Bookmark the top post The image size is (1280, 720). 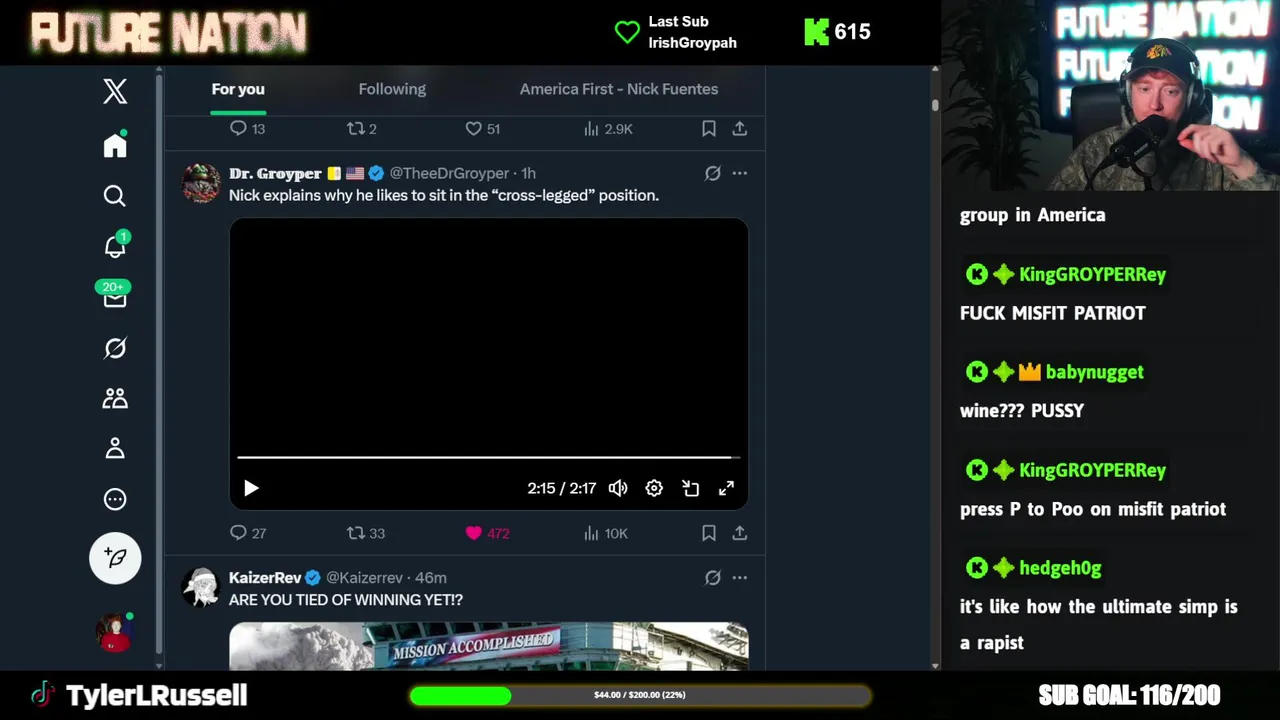click(708, 129)
